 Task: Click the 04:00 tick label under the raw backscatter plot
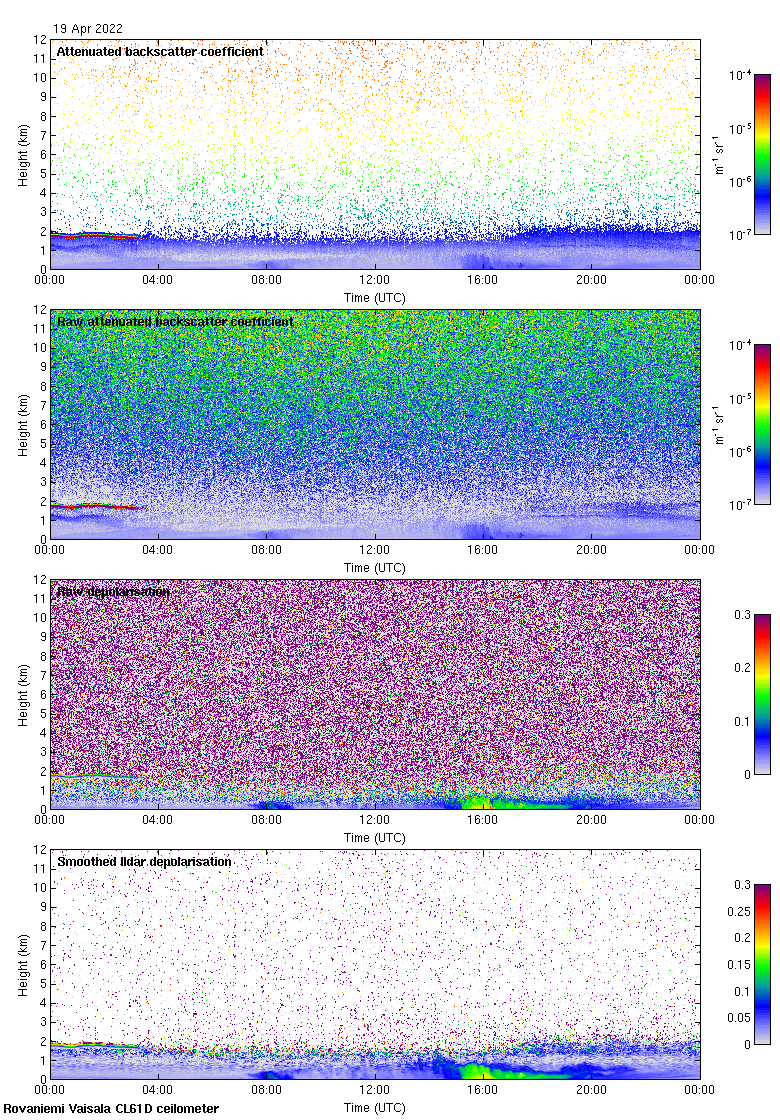tap(158, 551)
